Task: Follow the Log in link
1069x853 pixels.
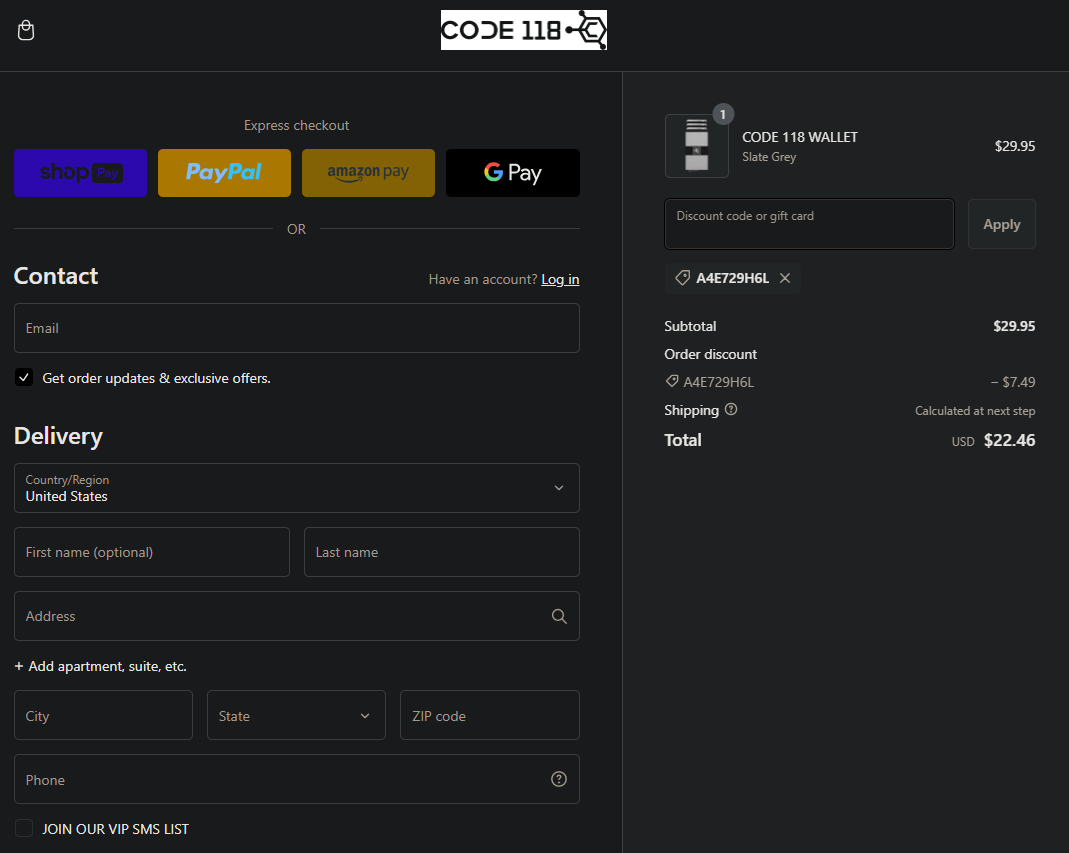Action: coord(560,280)
